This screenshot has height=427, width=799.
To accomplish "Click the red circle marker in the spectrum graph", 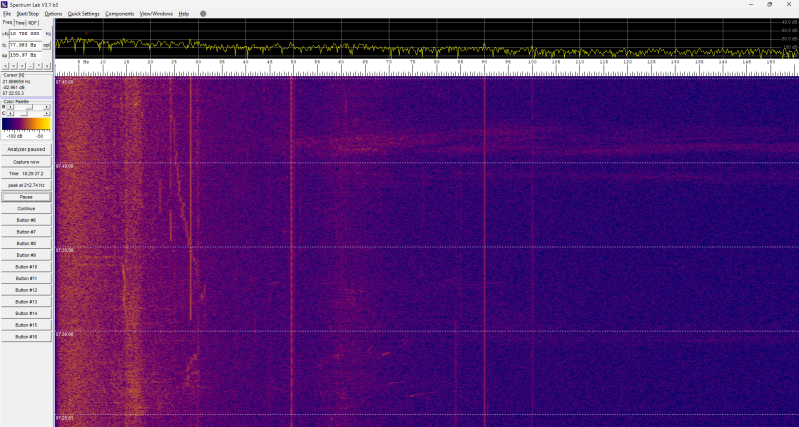I will point(86,34).
